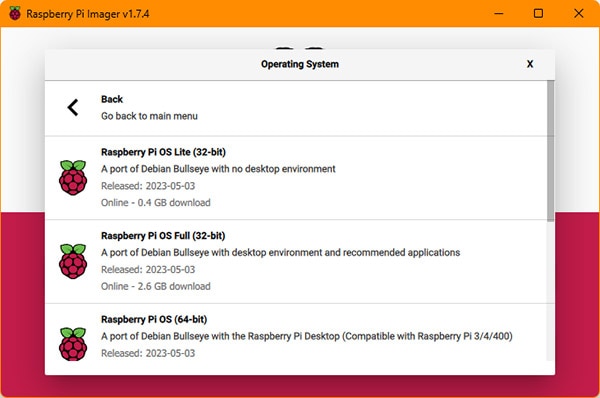Select Raspberry Pi OS (64-bit) title

point(154,319)
